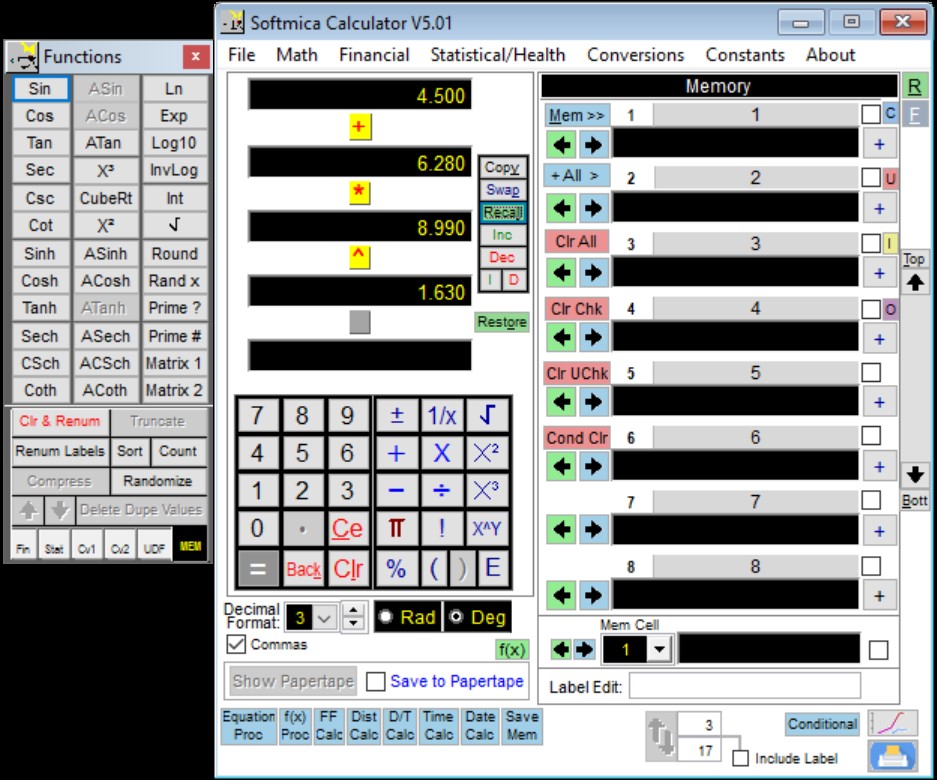
Task: Click the square root button in Functions panel
Action: point(174,225)
